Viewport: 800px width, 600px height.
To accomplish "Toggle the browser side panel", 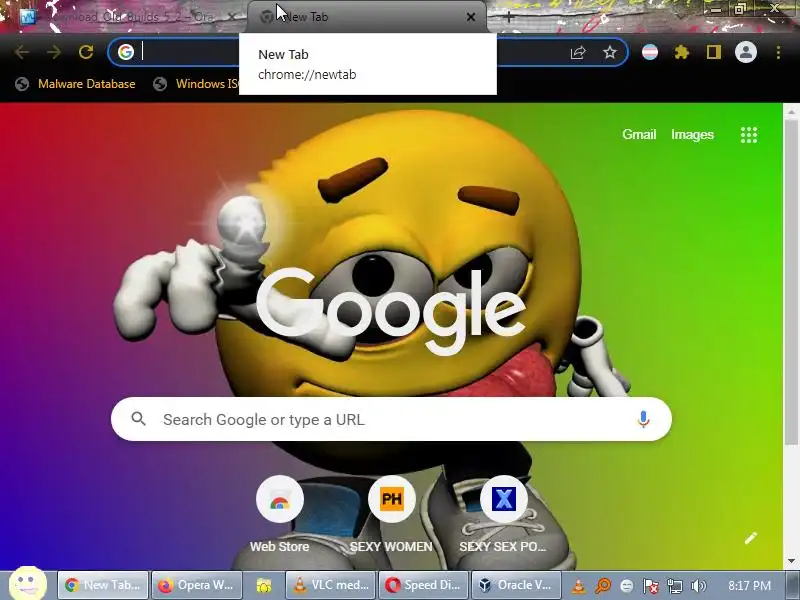I will pyautogui.click(x=714, y=52).
